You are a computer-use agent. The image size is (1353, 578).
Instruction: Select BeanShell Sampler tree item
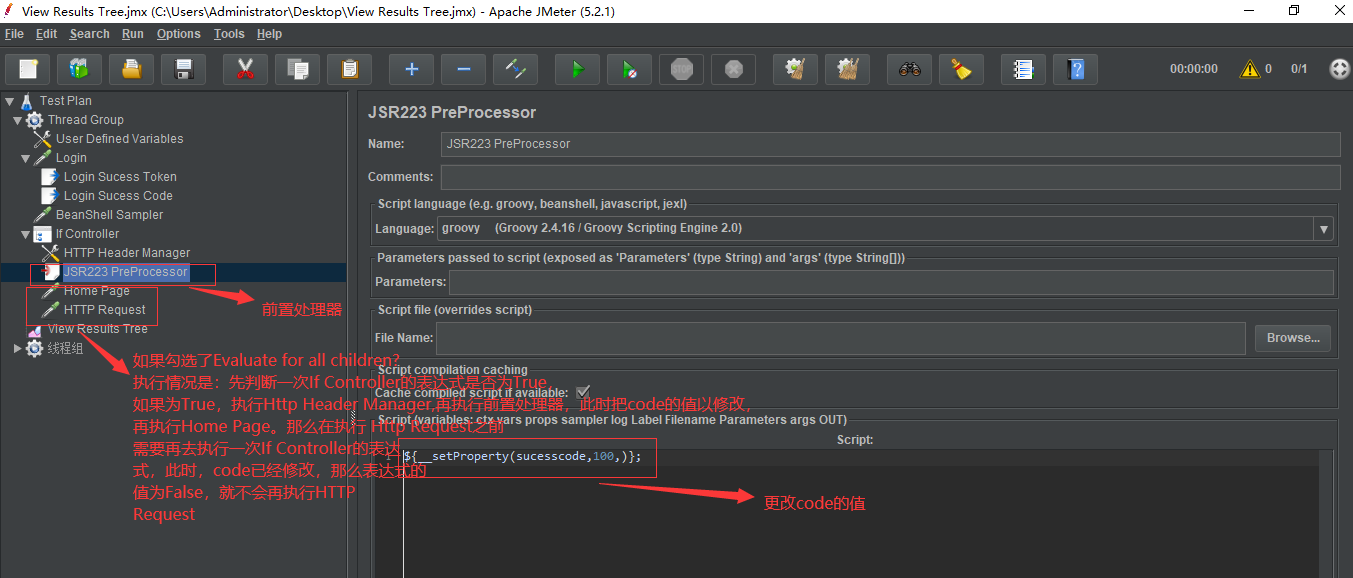109,215
